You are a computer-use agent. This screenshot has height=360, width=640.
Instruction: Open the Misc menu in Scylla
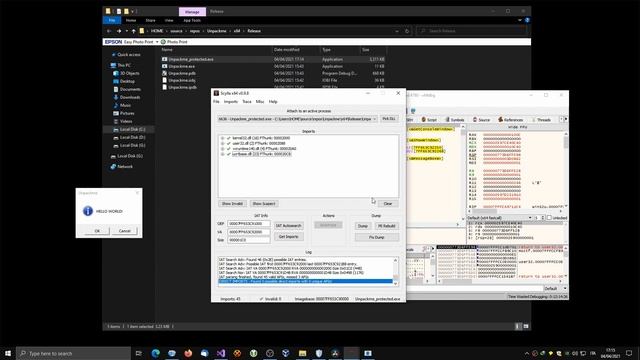point(260,102)
